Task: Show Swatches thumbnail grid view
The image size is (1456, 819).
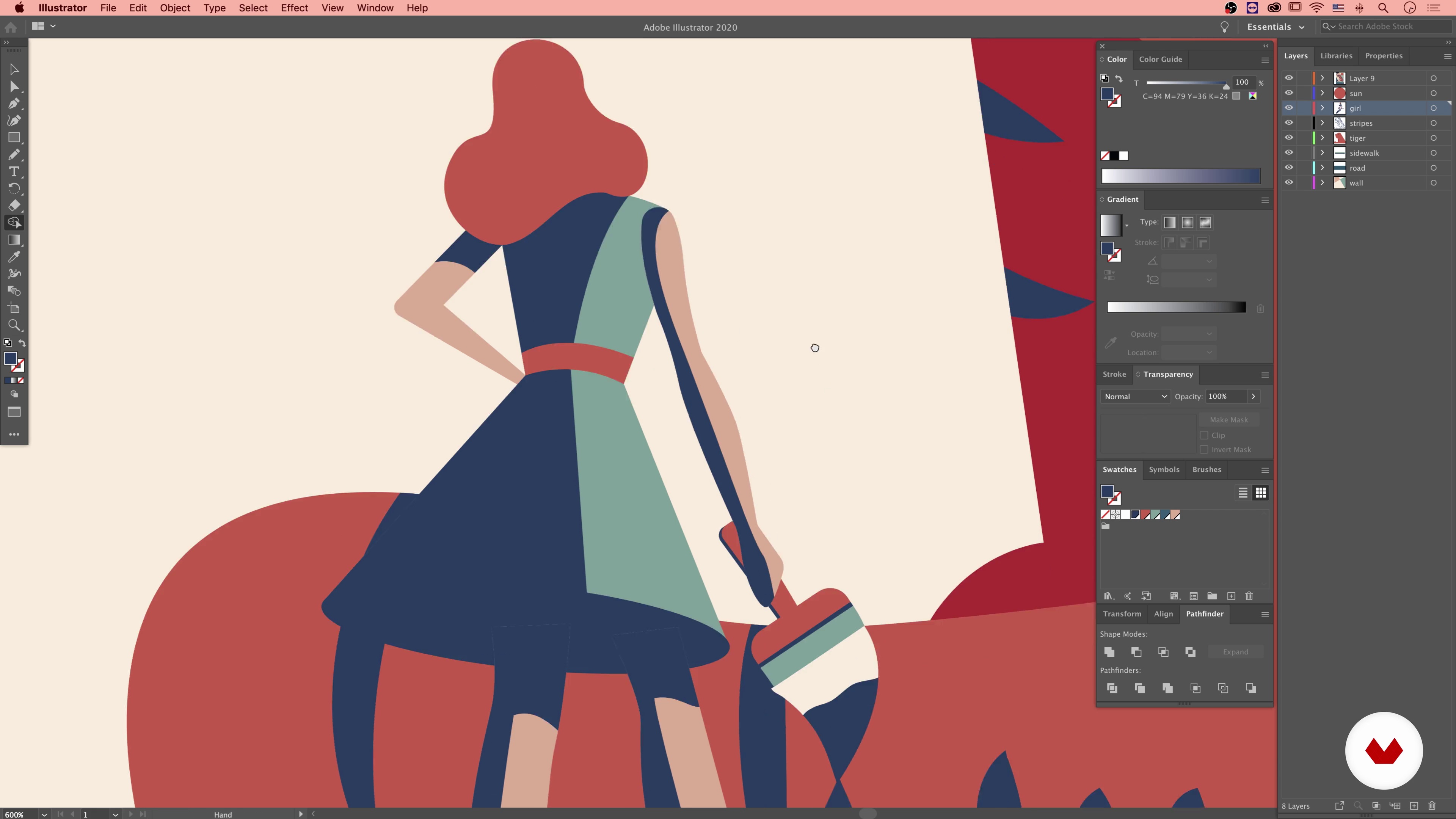Action: point(1260,493)
